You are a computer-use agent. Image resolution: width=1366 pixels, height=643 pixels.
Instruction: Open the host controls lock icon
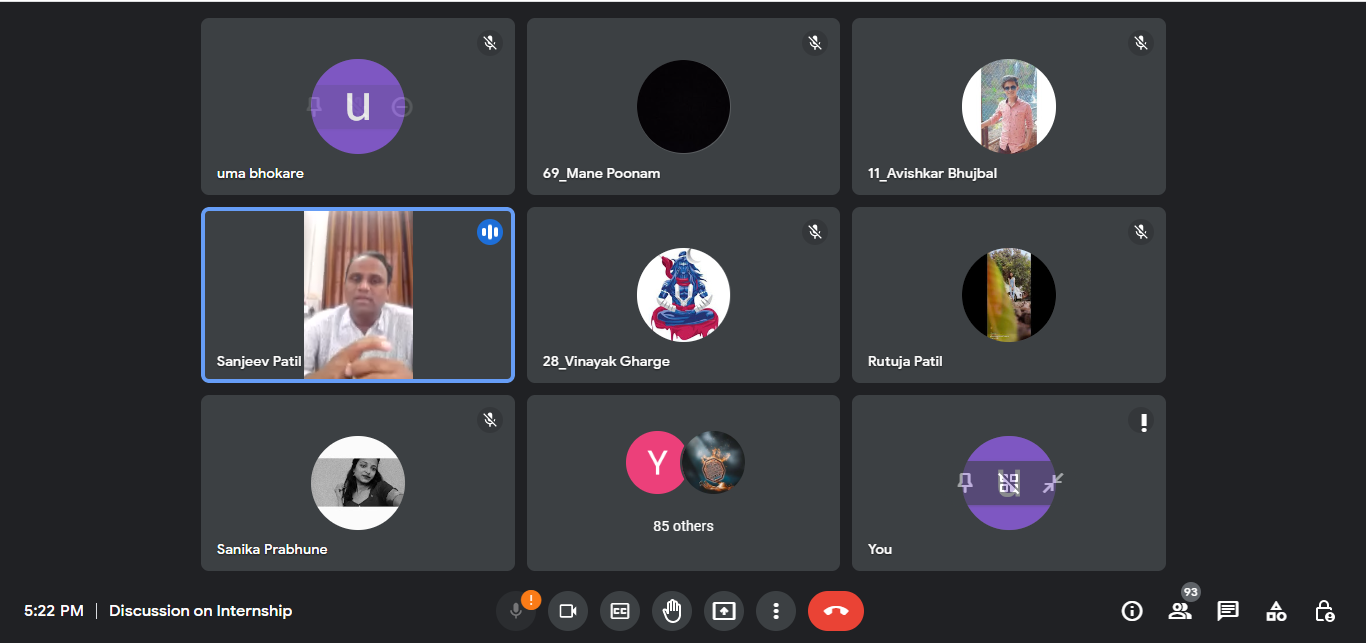(x=1324, y=611)
